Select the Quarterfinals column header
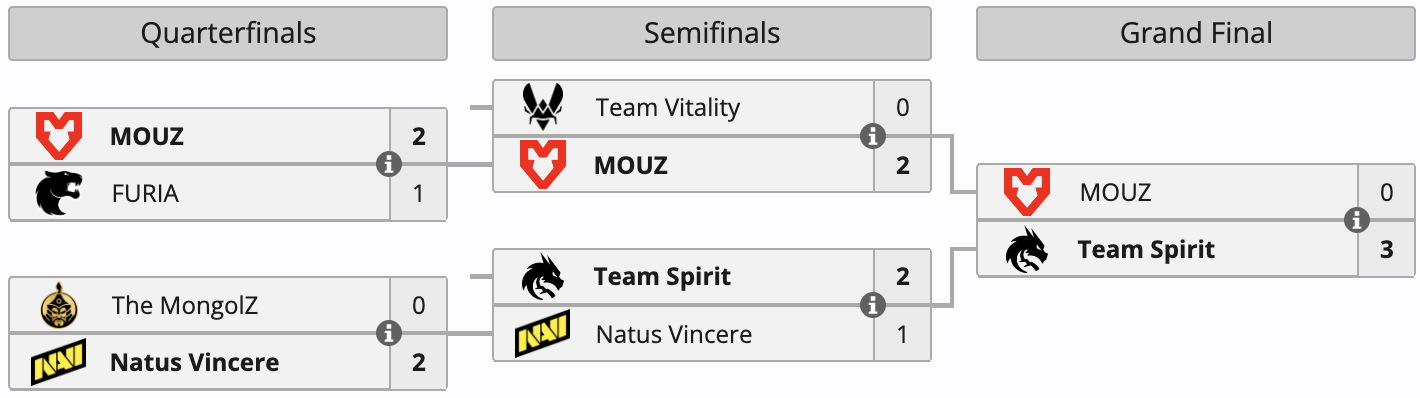Image resolution: width=1420 pixels, height=398 pixels. click(x=228, y=34)
